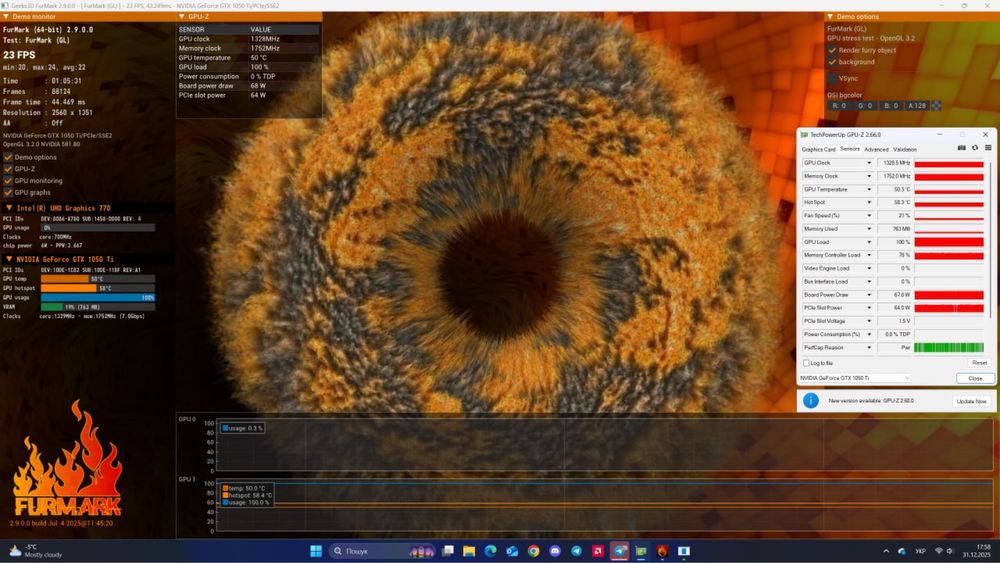
Task: Switch the UKR input language indicator
Action: [920, 551]
